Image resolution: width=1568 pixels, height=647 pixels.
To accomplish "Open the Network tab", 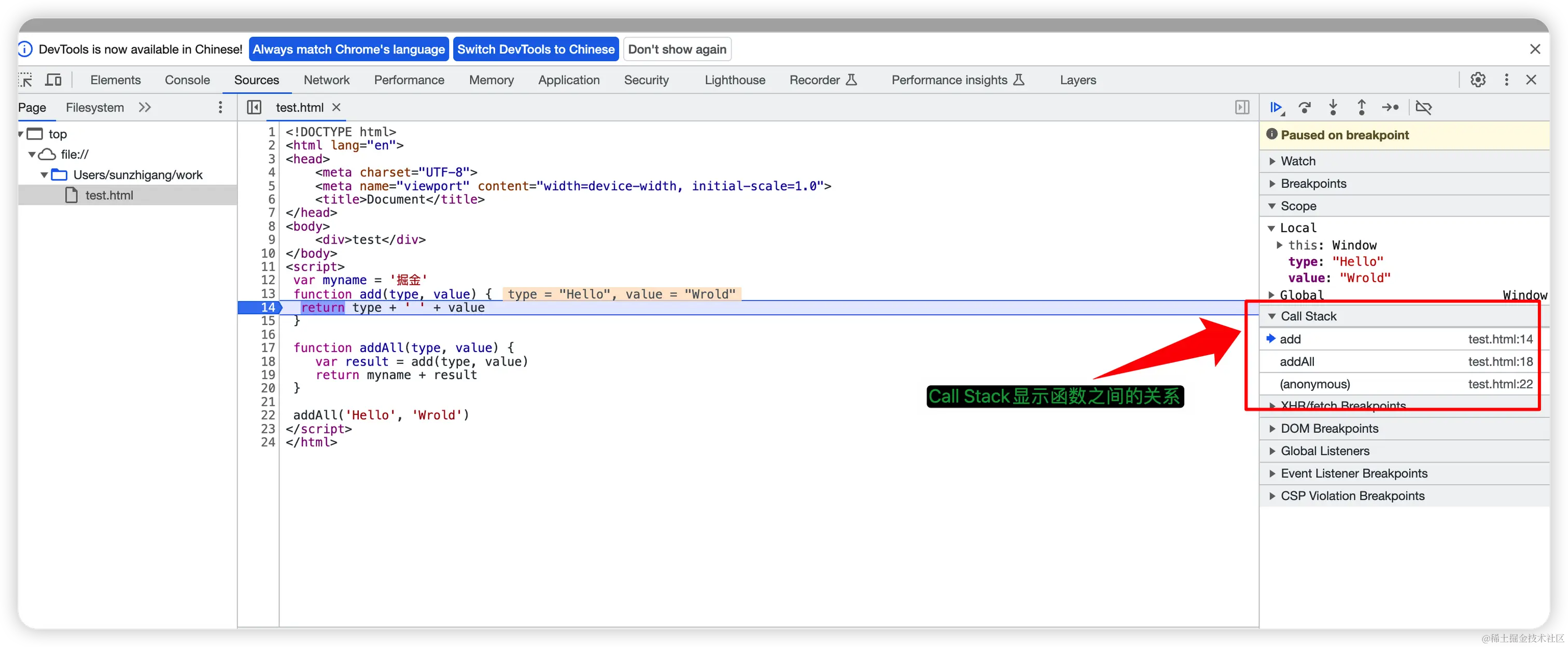I will (326, 80).
